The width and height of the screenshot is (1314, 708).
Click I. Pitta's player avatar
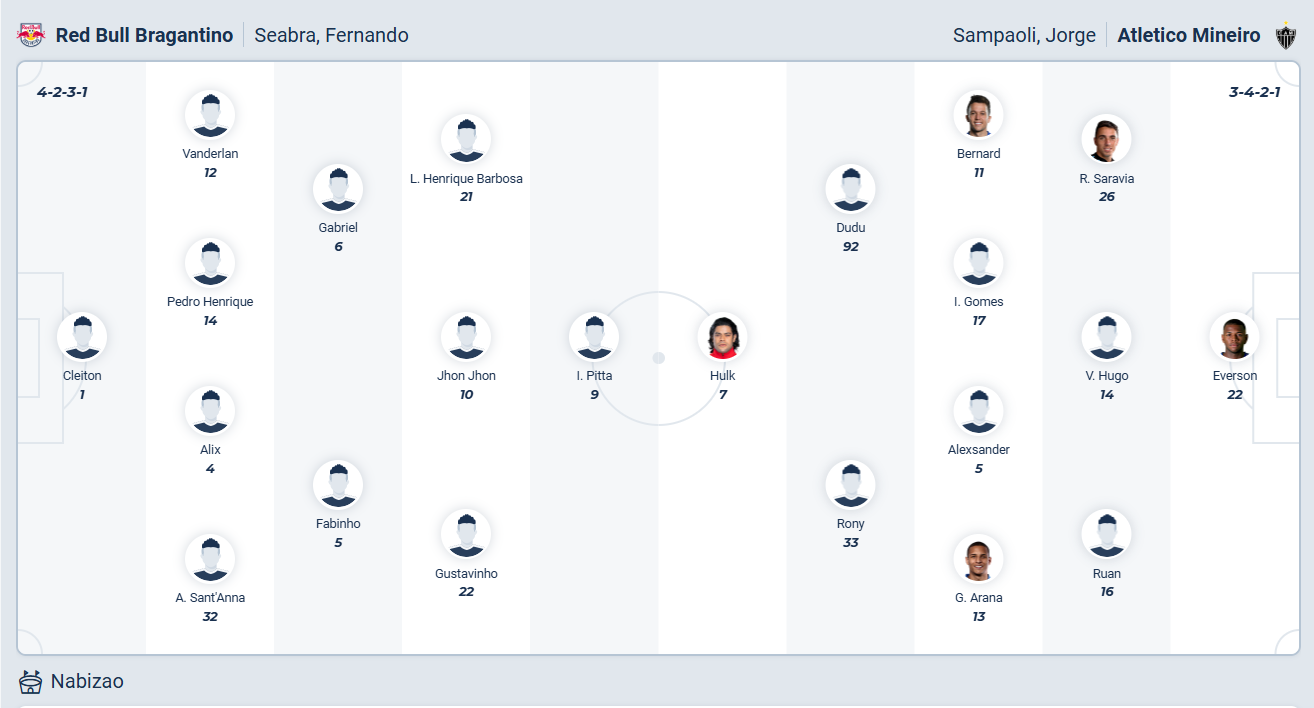(594, 337)
